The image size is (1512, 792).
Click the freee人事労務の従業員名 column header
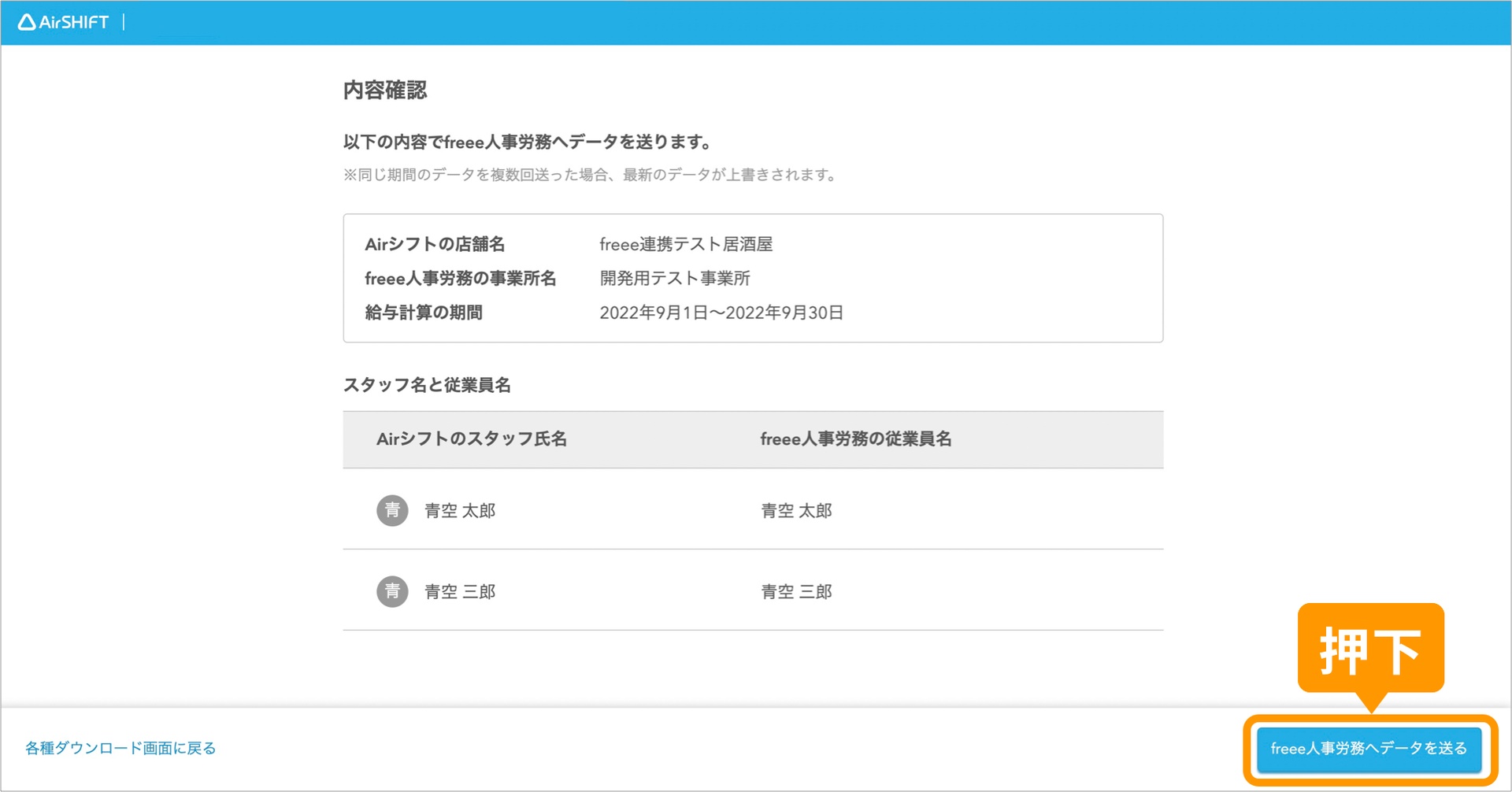click(855, 439)
